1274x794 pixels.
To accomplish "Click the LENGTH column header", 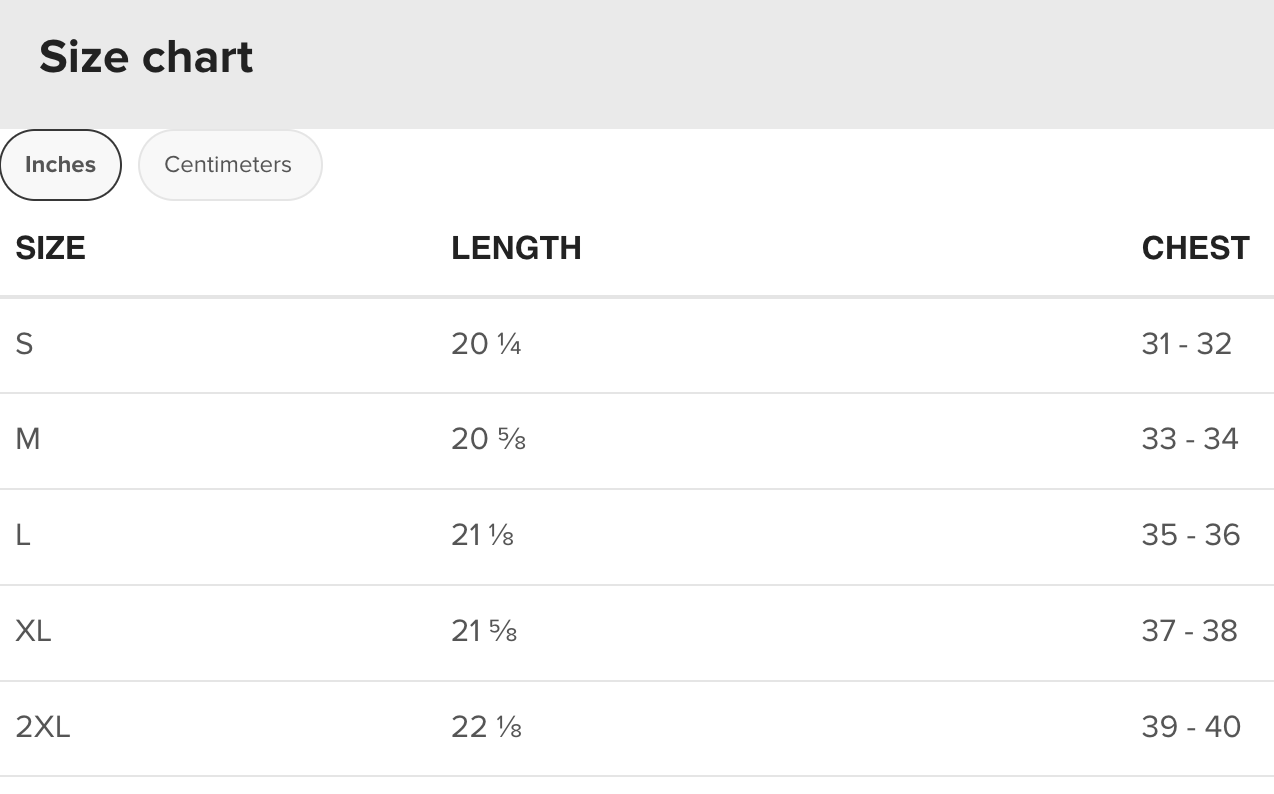I will pos(516,248).
